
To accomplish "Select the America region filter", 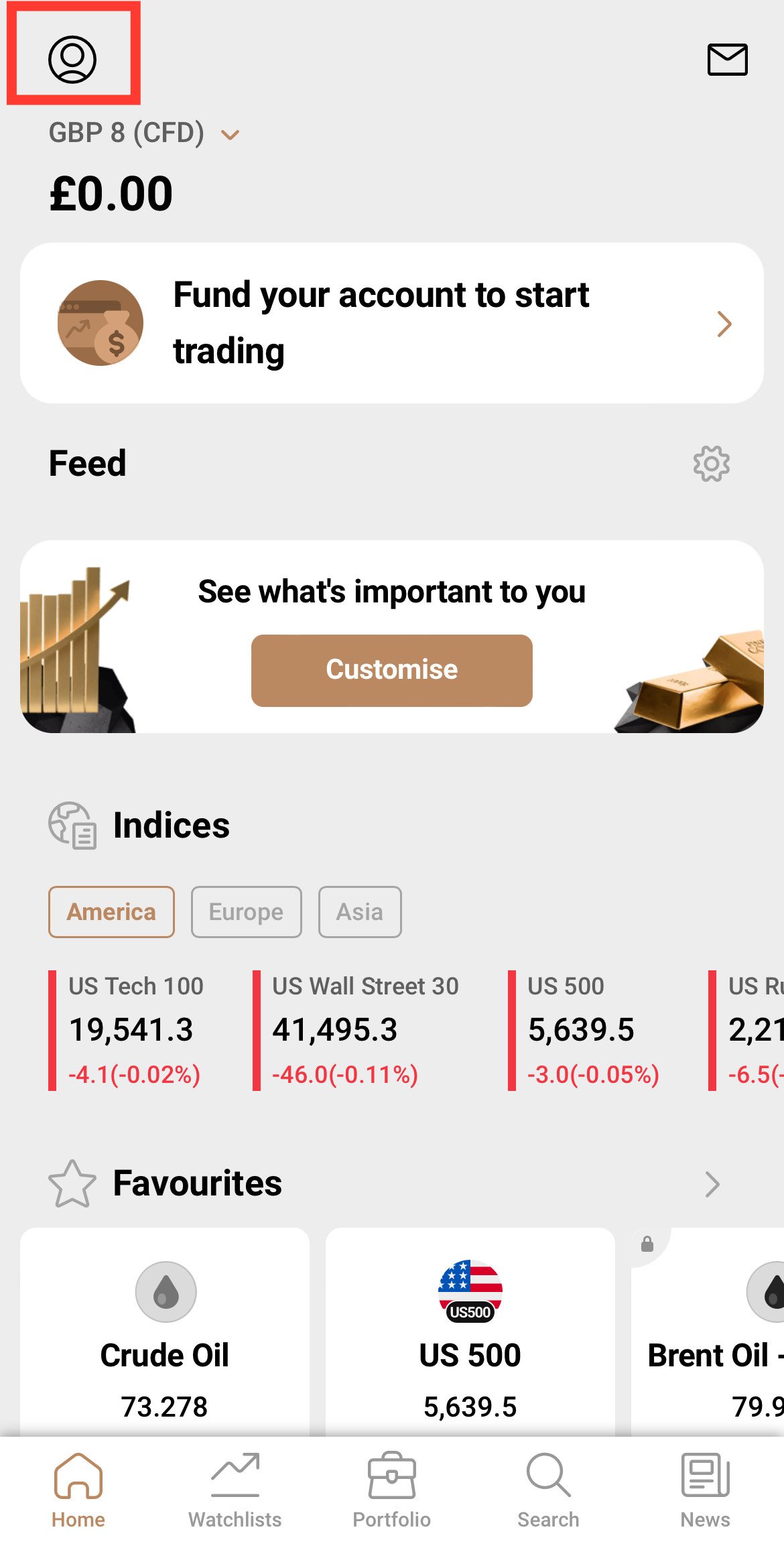I will (111, 912).
